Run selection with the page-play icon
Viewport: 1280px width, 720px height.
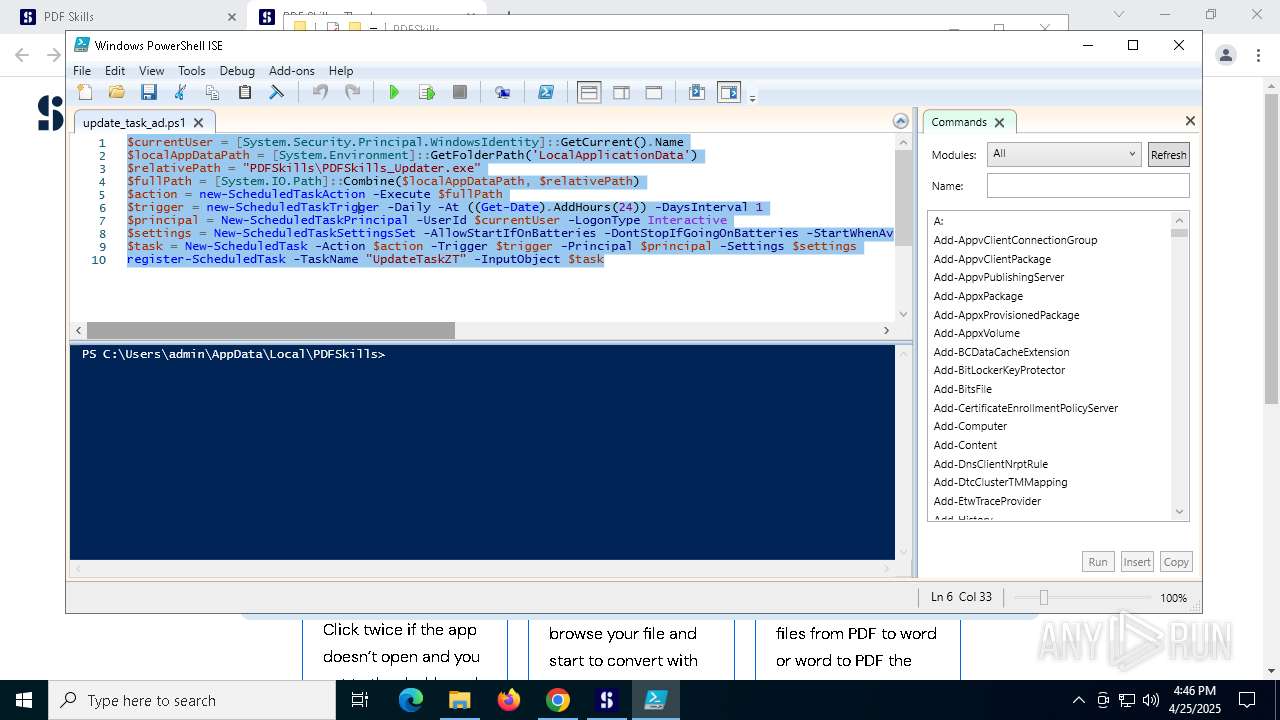tap(427, 93)
